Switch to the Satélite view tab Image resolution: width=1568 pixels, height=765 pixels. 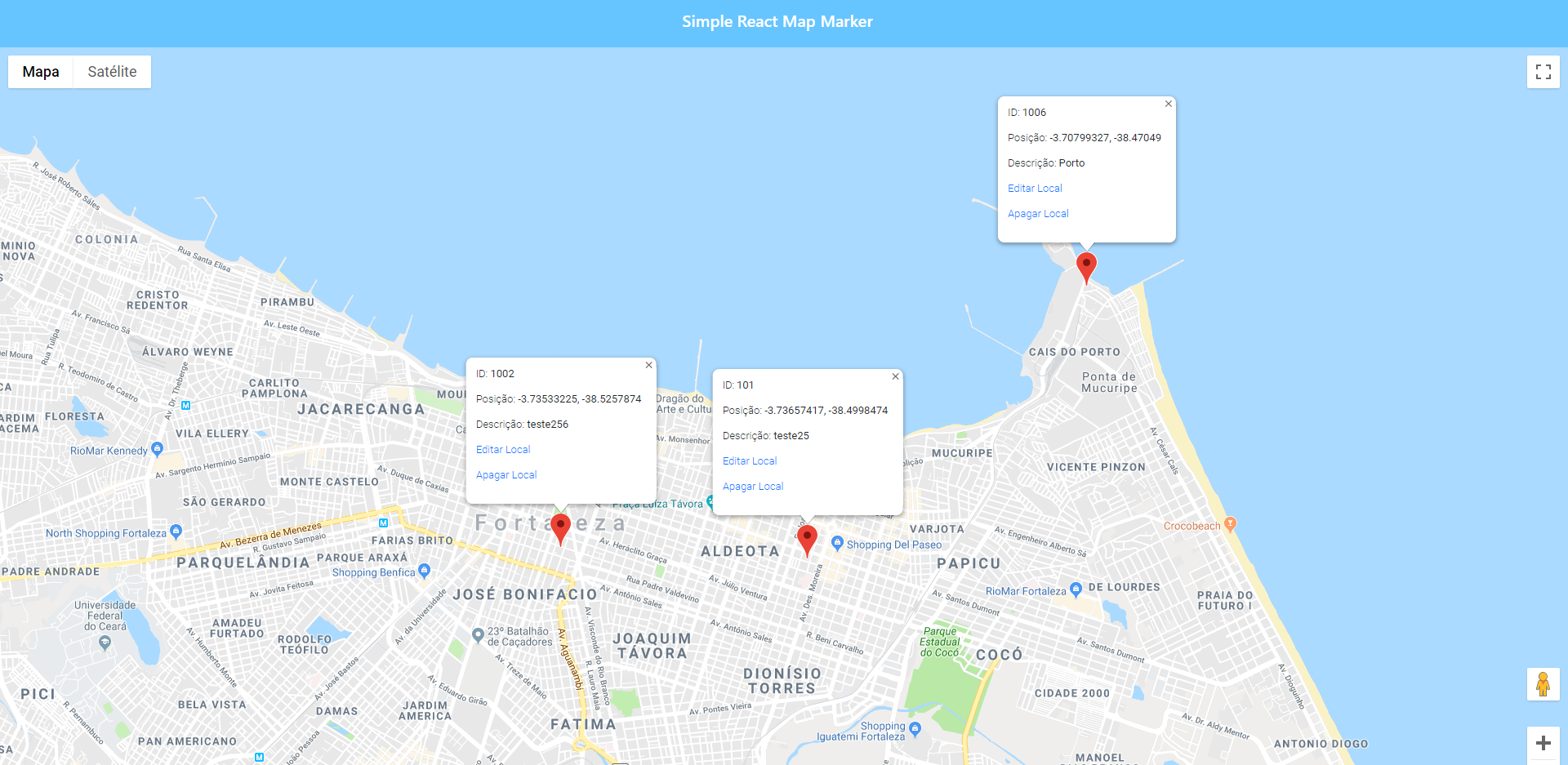coord(112,72)
